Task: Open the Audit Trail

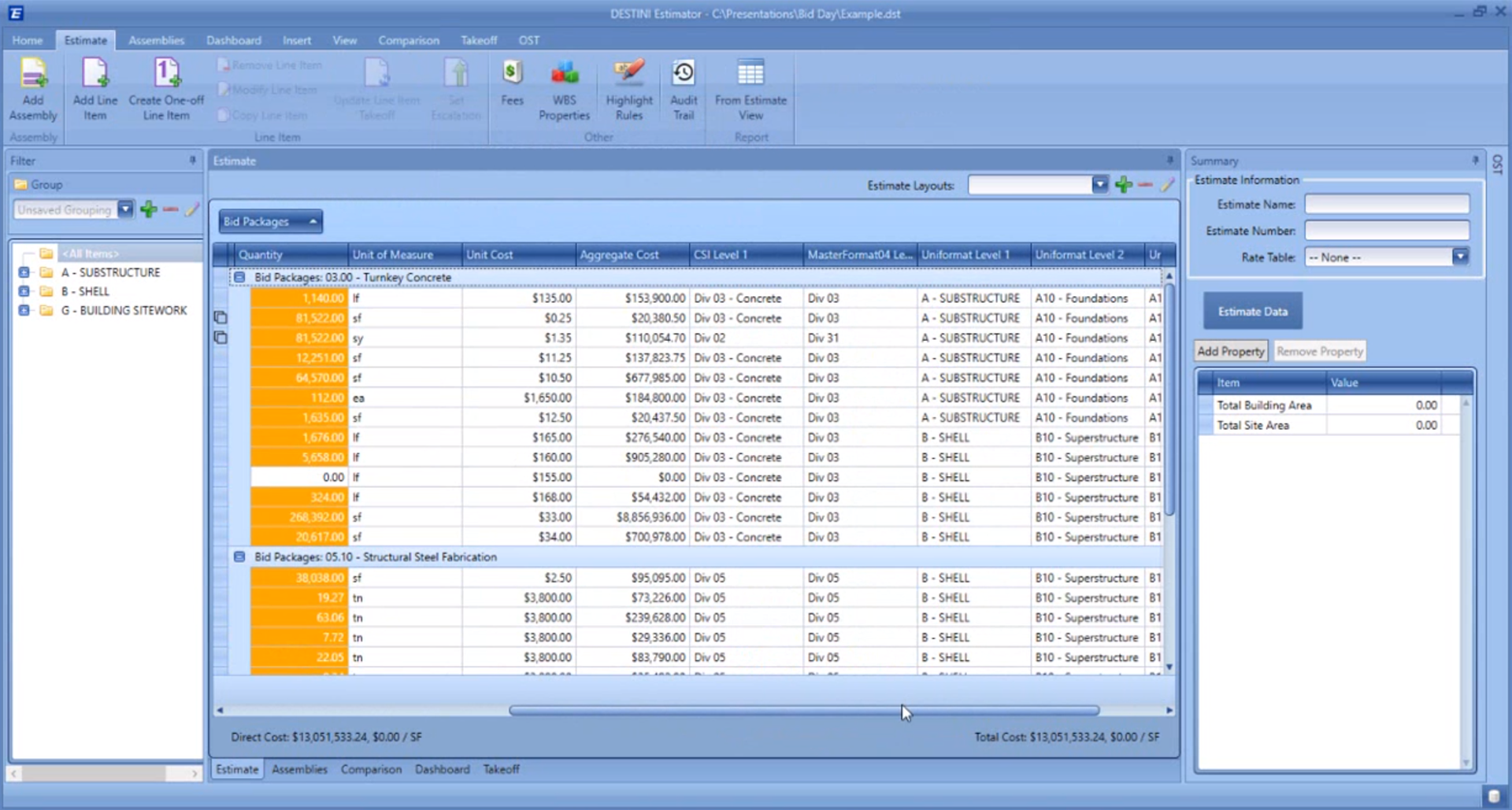Action: click(x=683, y=89)
